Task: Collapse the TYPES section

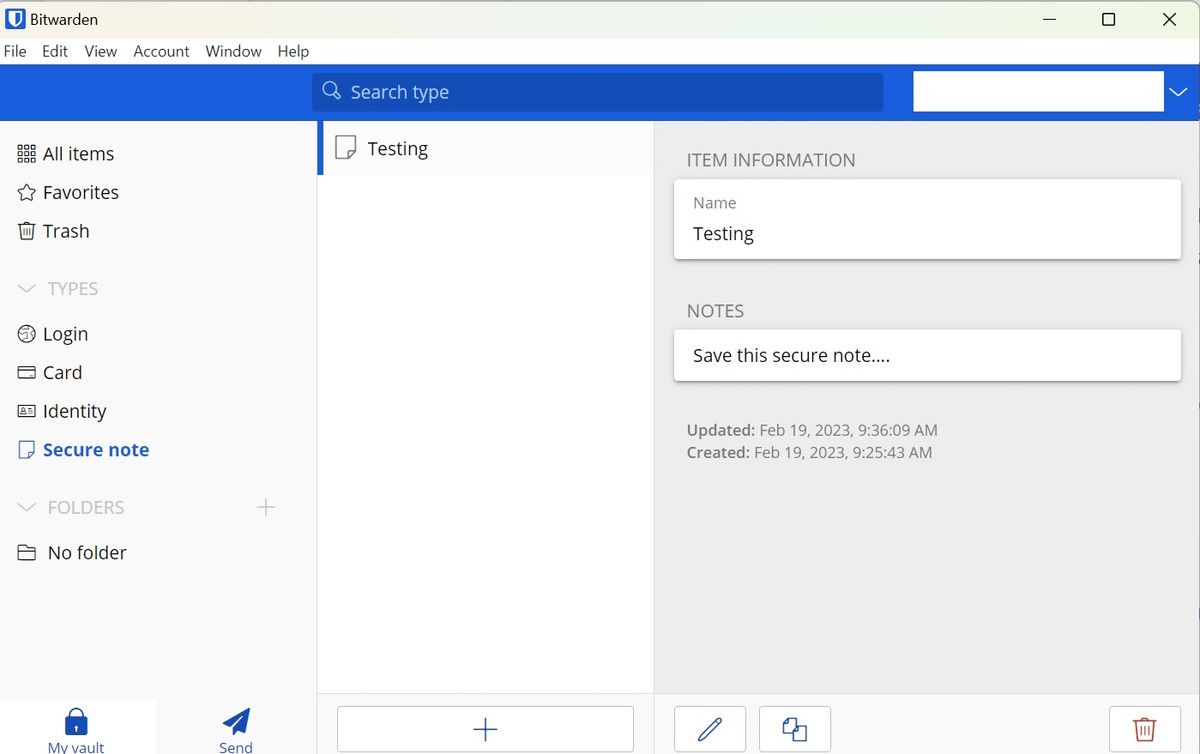Action: click(27, 289)
